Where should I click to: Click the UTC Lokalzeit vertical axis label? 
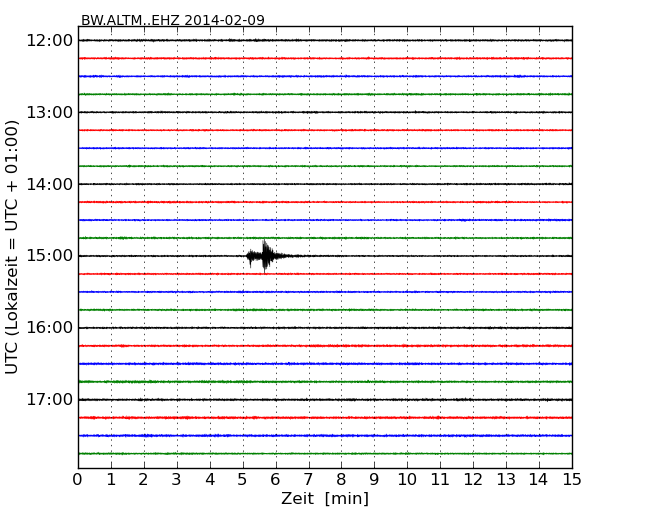coord(12,247)
